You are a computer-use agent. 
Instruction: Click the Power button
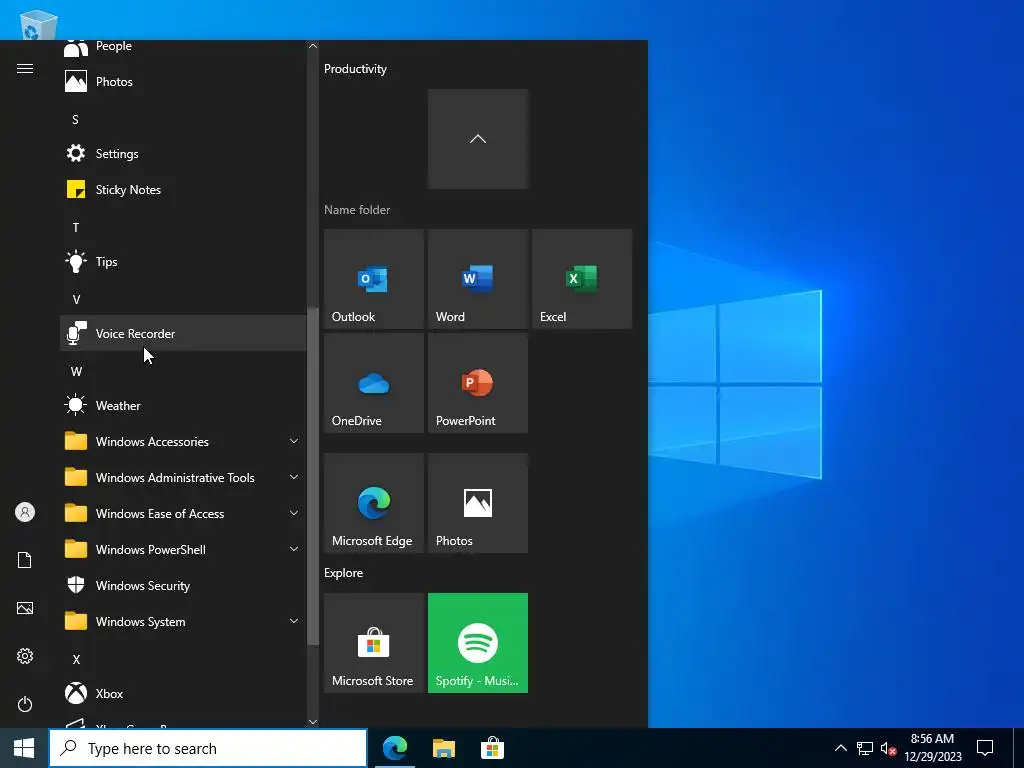(25, 704)
